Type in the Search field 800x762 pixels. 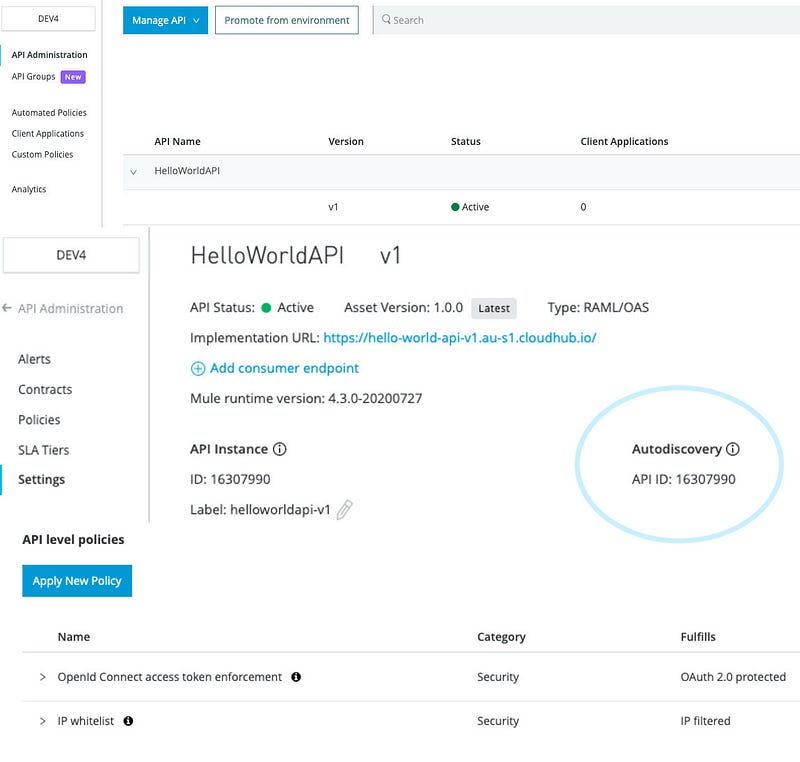click(x=590, y=20)
